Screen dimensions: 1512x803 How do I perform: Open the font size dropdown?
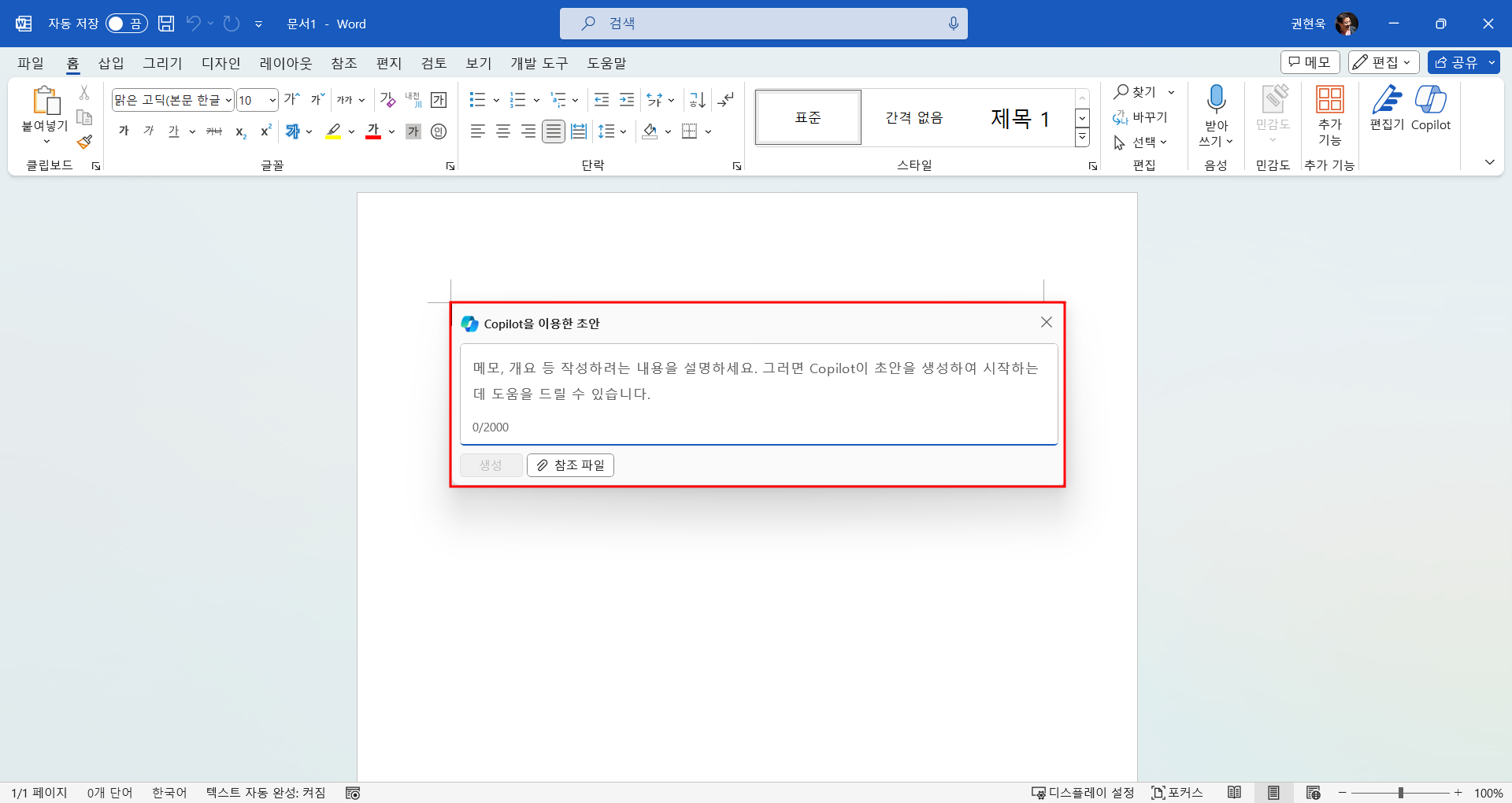[272, 100]
